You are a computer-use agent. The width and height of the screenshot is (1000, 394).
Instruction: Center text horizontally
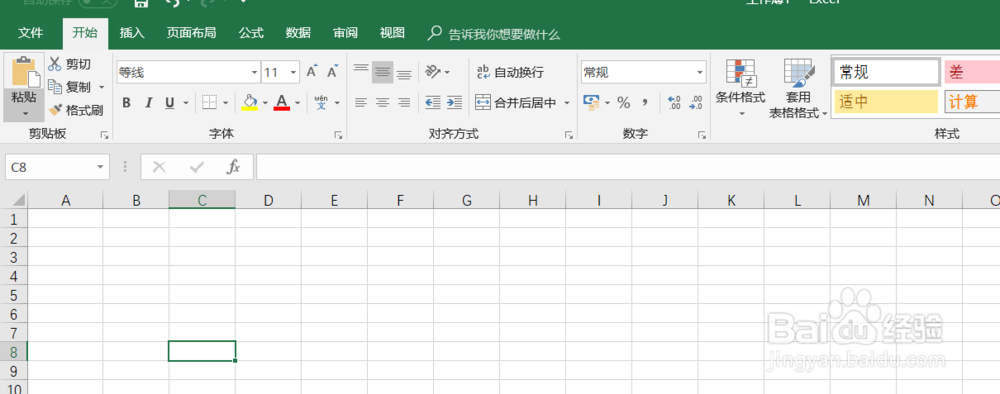pyautogui.click(x=383, y=103)
